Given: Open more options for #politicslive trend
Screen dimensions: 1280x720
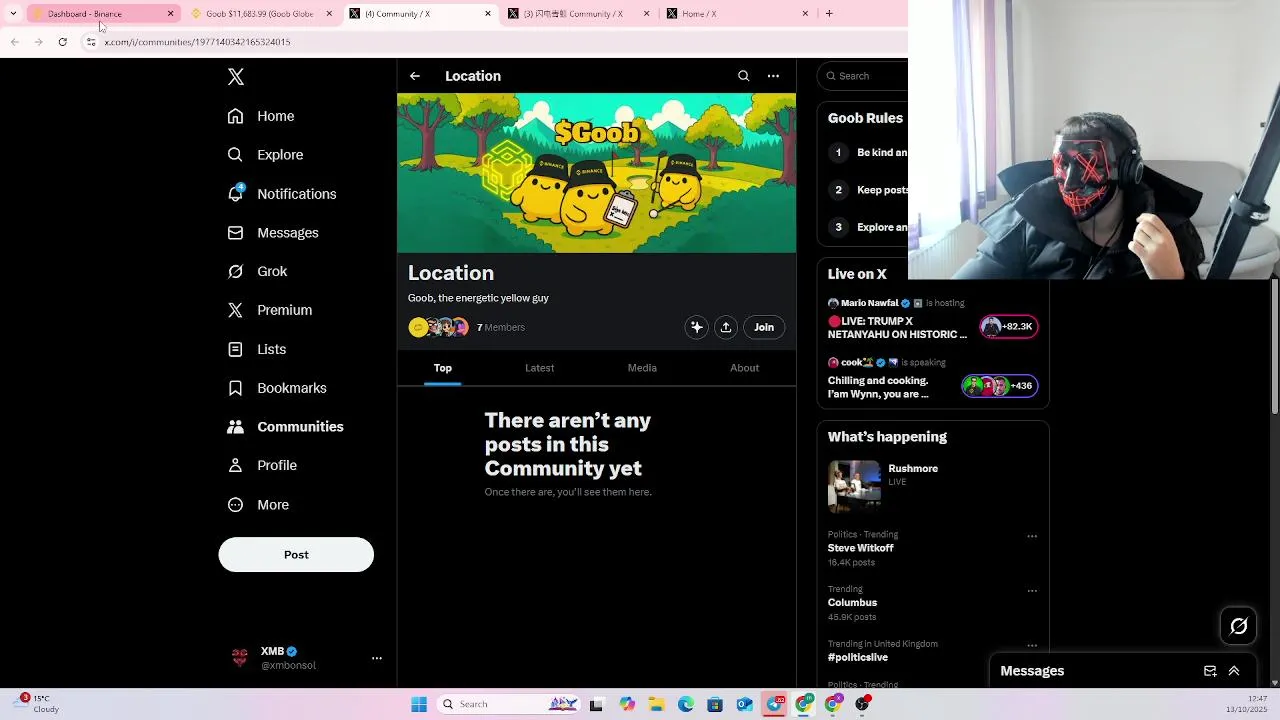Looking at the screenshot, I should (1032, 645).
